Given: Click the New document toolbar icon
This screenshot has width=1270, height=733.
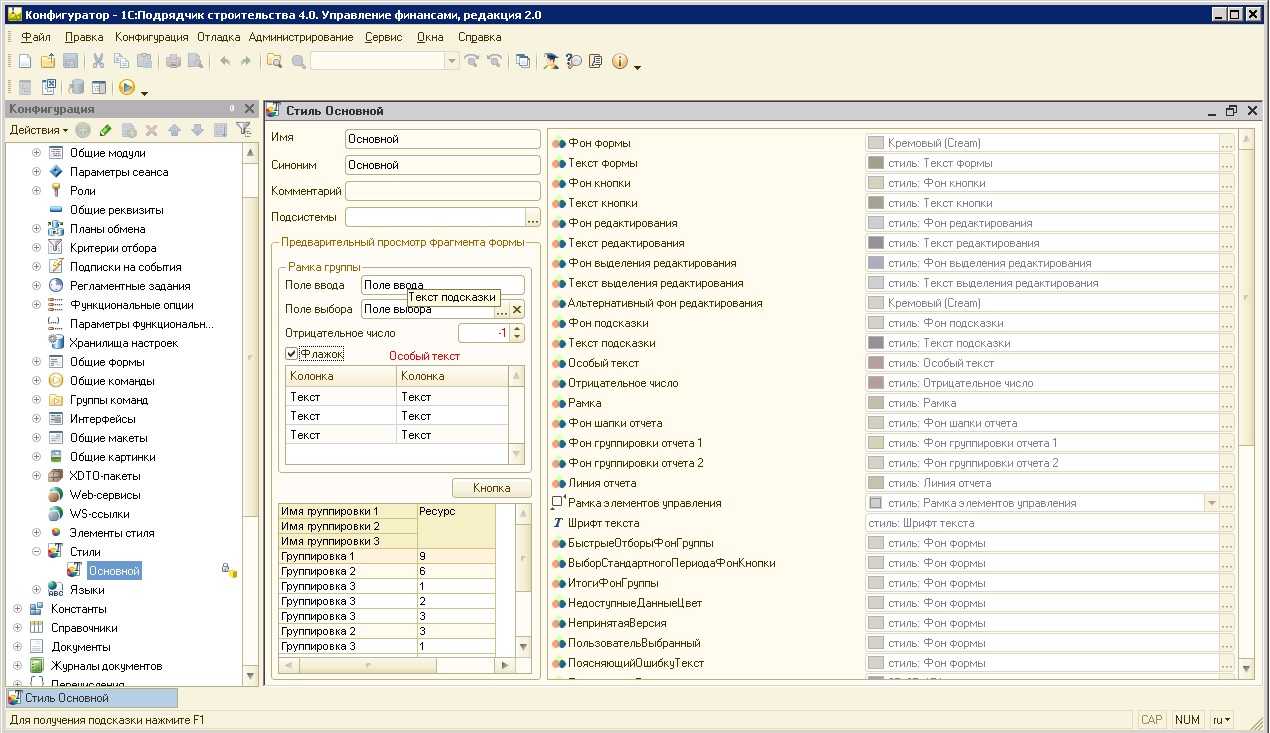Looking at the screenshot, I should pos(25,61).
